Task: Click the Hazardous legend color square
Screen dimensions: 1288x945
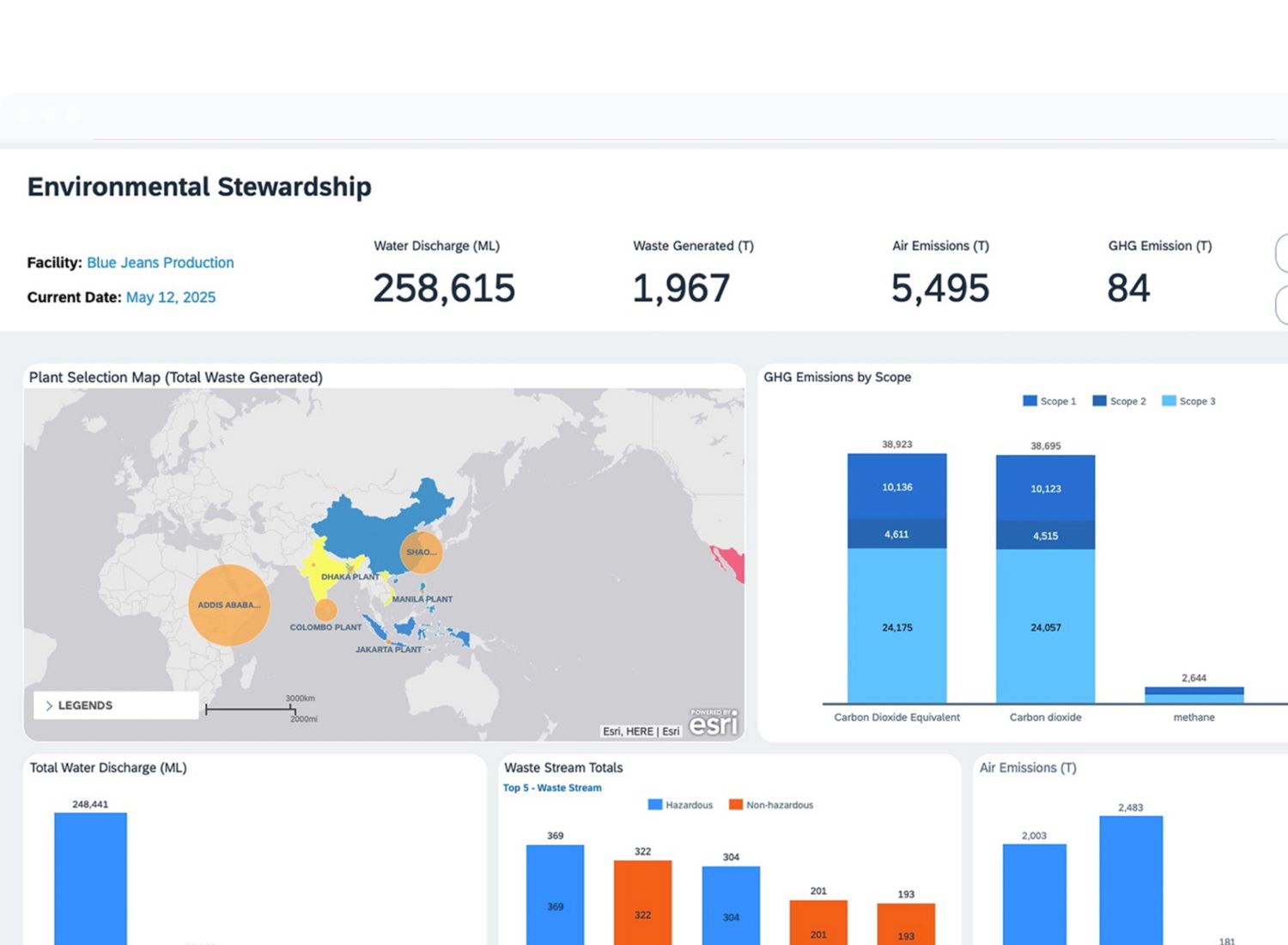Action: point(655,805)
